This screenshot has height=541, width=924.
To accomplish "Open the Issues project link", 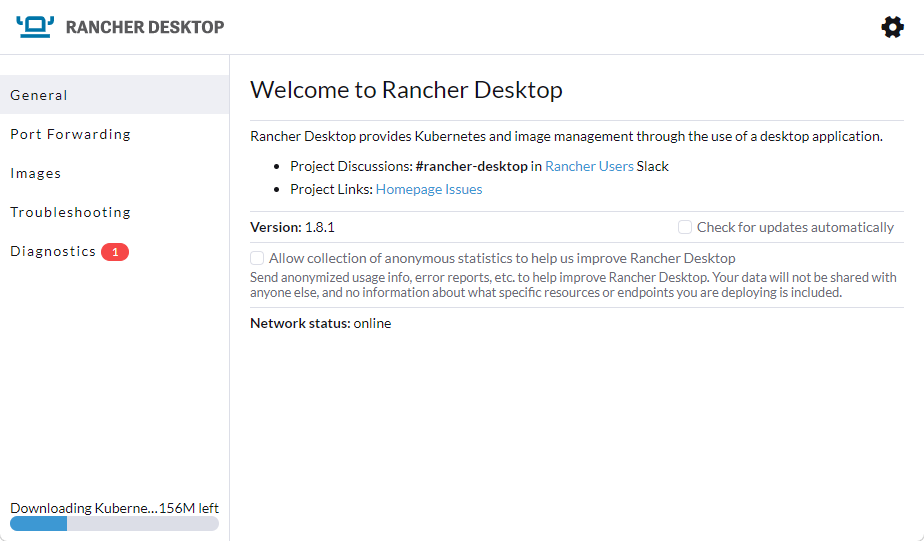I will pos(464,189).
